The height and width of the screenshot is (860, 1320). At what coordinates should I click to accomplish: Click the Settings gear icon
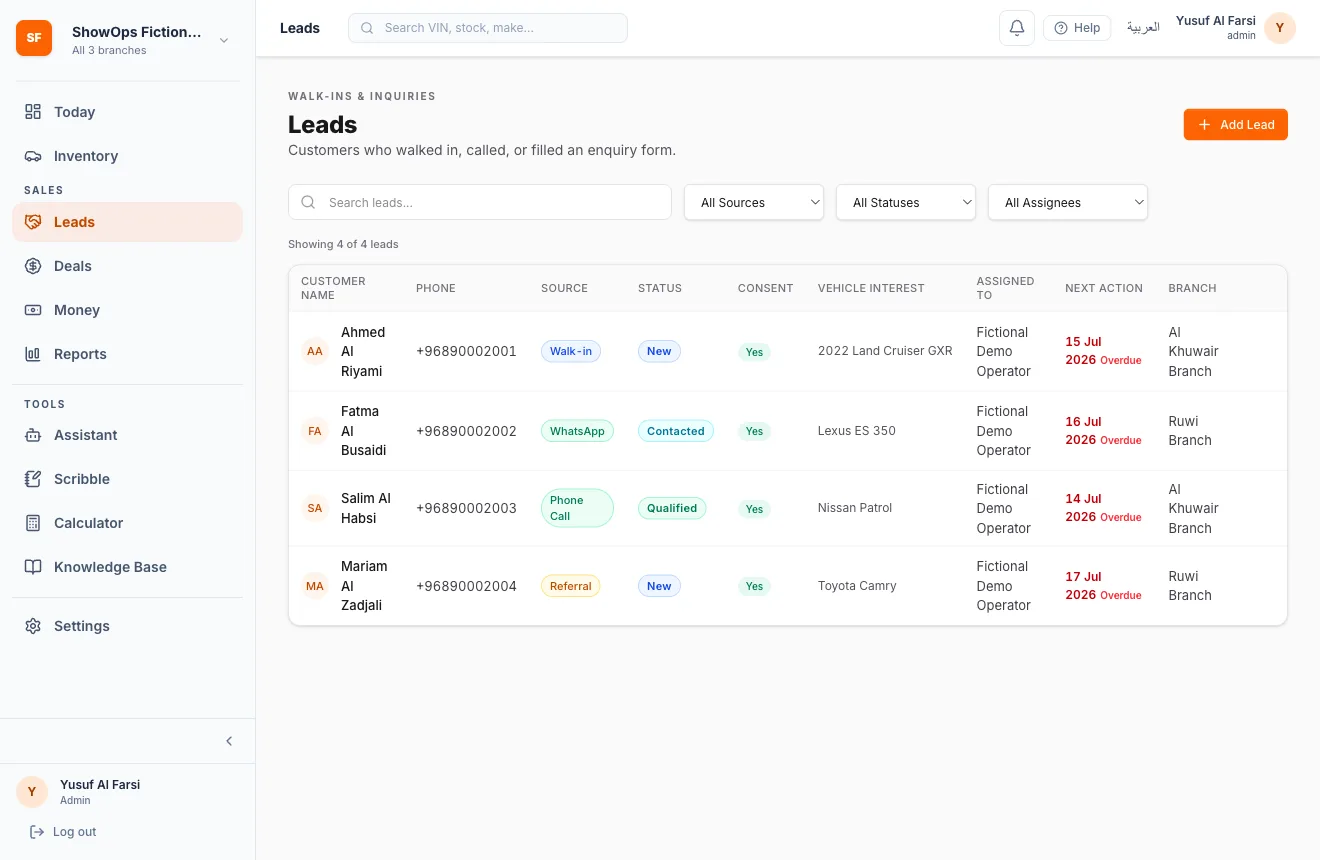tap(33, 626)
